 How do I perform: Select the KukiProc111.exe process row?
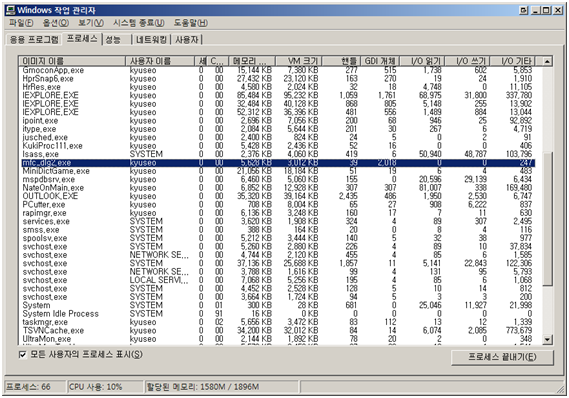(277, 145)
